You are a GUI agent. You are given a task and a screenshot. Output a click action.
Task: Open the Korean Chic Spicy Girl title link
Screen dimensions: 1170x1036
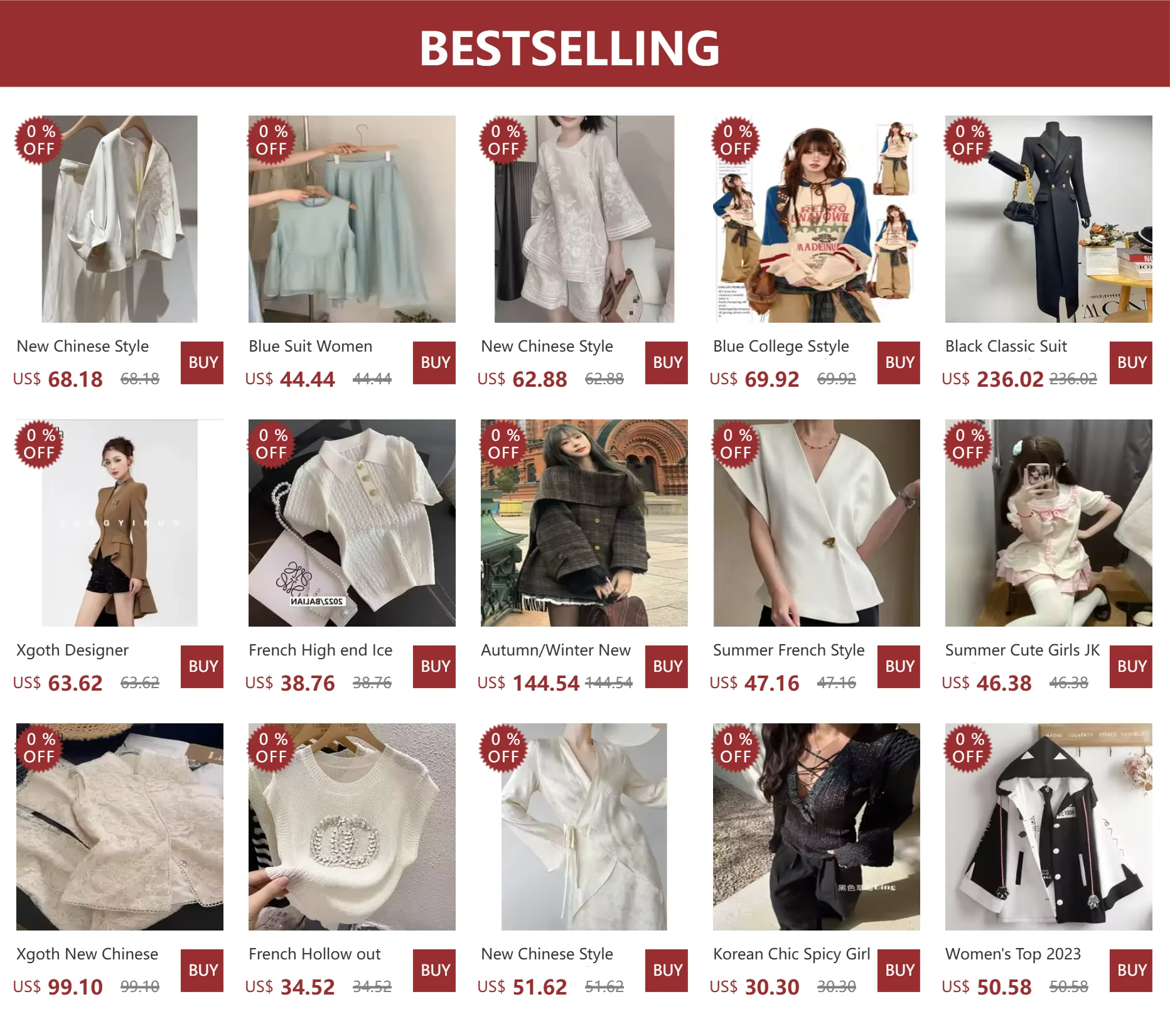tap(792, 954)
